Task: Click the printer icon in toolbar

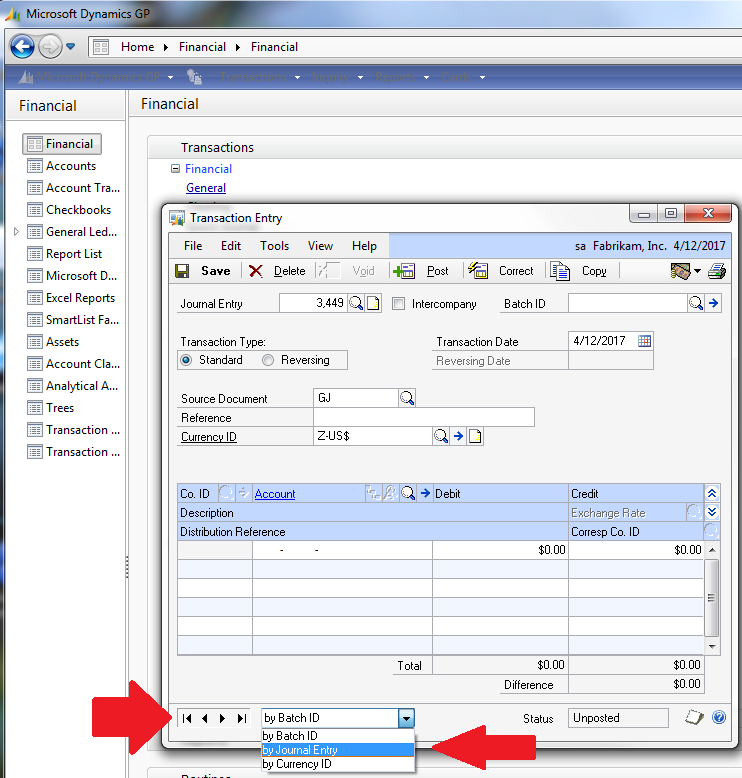Action: click(716, 271)
